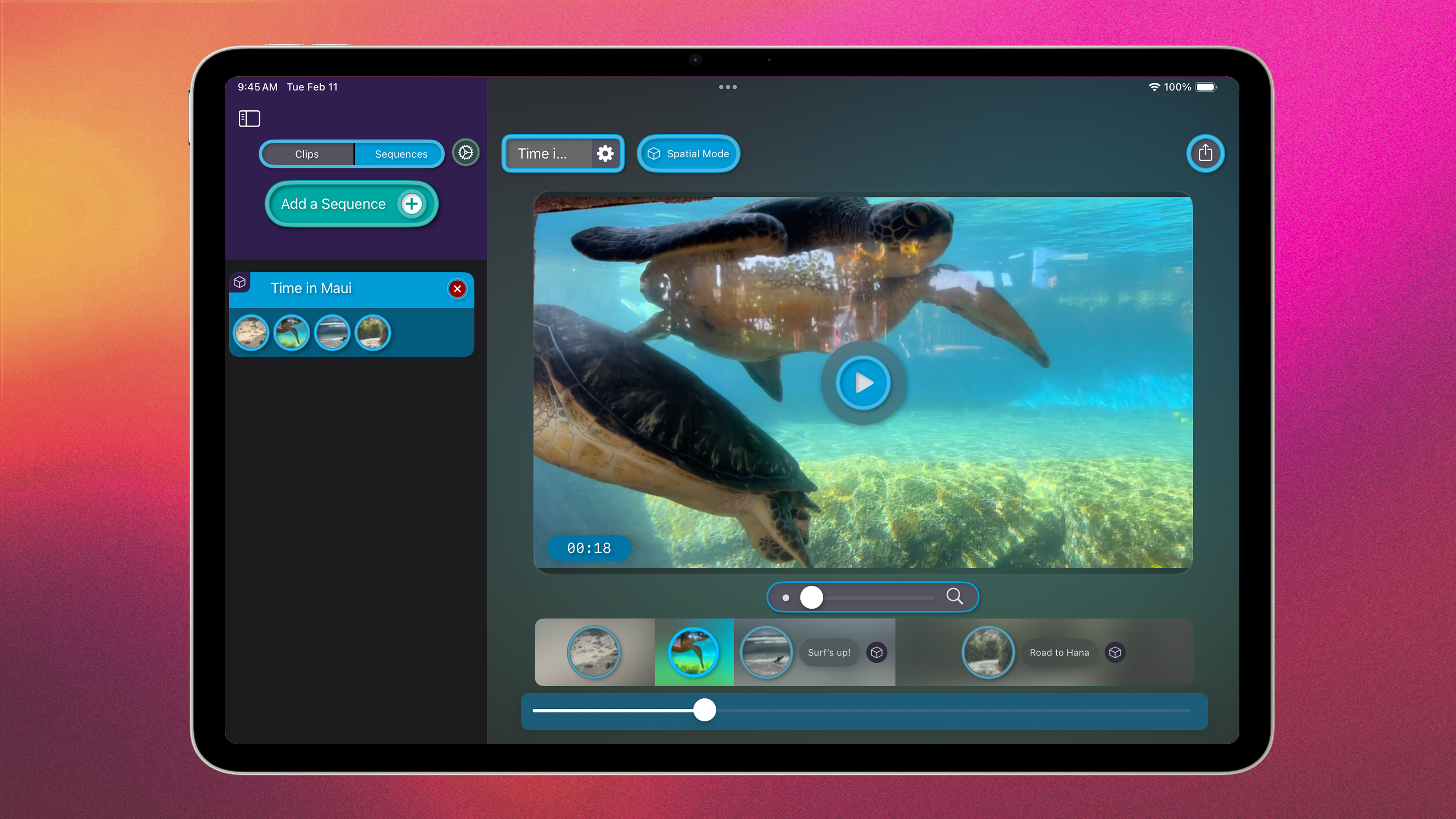Toggle spatial cube icon on Surf's up! clip
This screenshot has width=1456, height=819.
877,652
